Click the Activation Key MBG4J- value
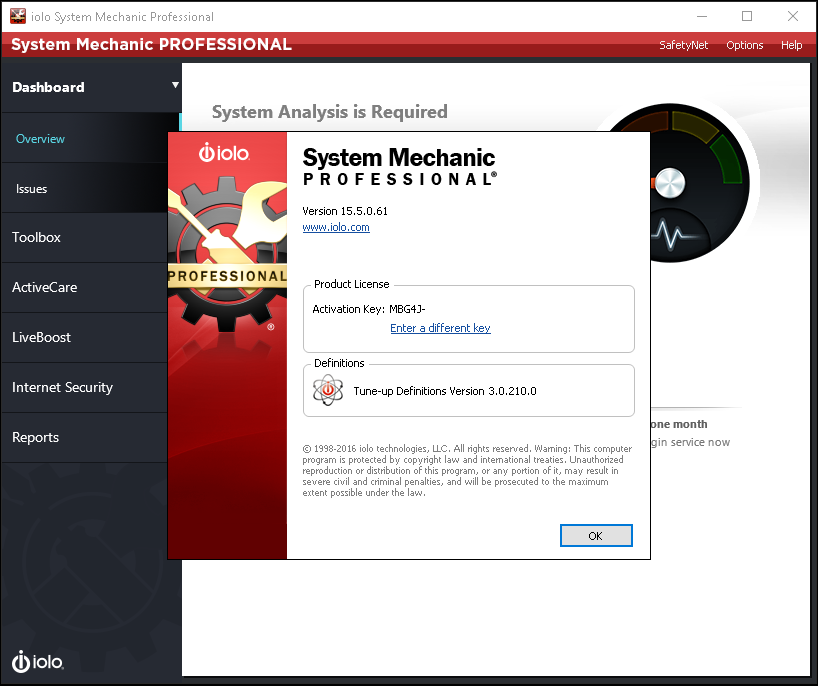Screen dimensions: 818x686 pos(407,309)
